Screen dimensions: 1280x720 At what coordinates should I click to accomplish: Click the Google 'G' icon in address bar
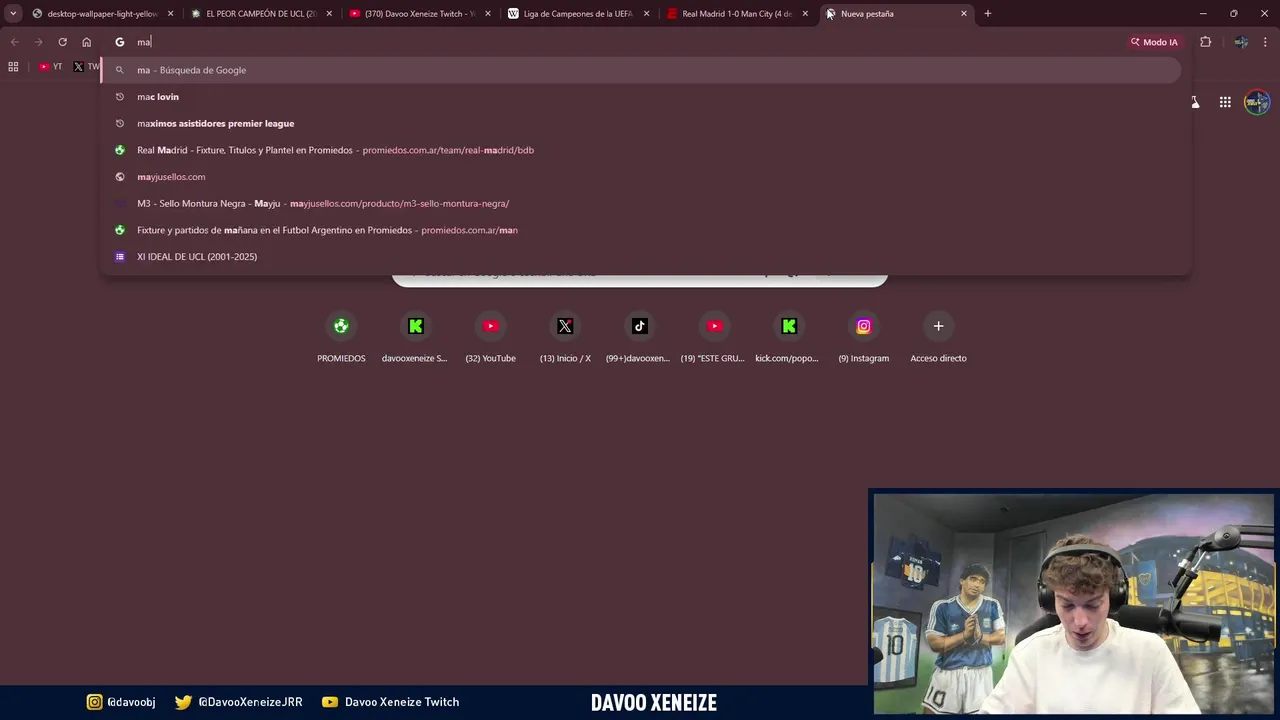click(x=120, y=42)
